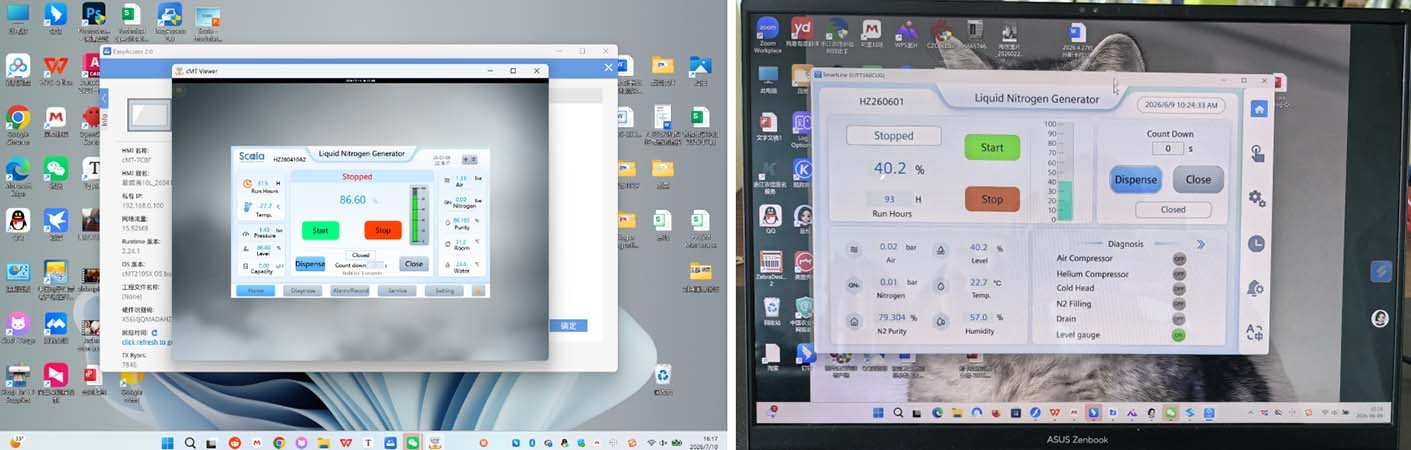Toggle Cold Head OFF indicator
Viewport: 1411px width, 450px height.
(x=1179, y=289)
